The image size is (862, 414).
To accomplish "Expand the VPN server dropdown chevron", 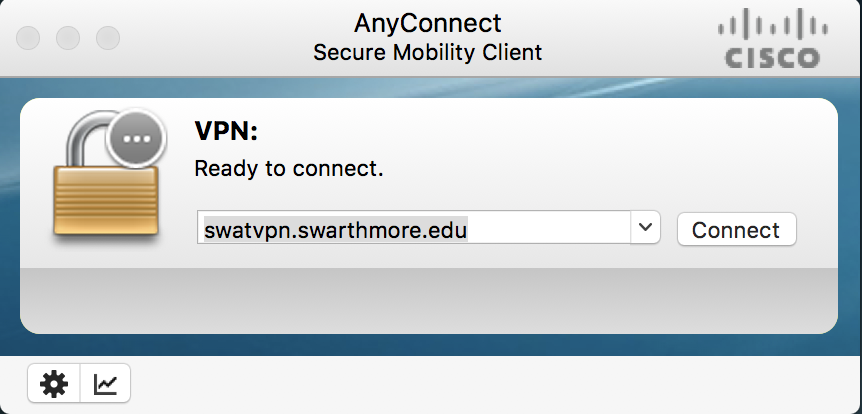I will coord(645,227).
